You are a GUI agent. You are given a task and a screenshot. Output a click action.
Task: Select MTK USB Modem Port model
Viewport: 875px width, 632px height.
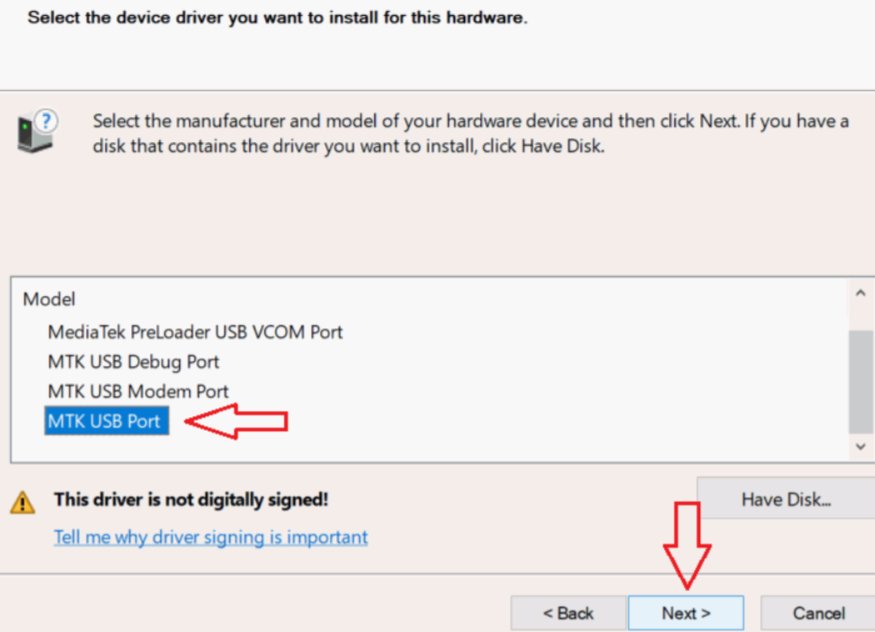[x=138, y=391]
